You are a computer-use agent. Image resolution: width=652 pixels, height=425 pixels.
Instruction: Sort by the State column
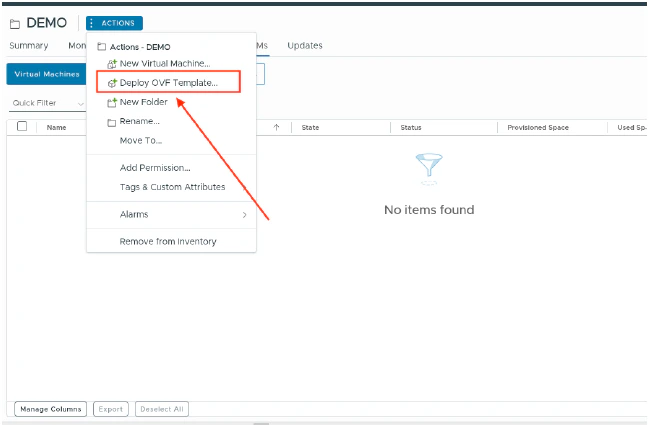coord(310,128)
